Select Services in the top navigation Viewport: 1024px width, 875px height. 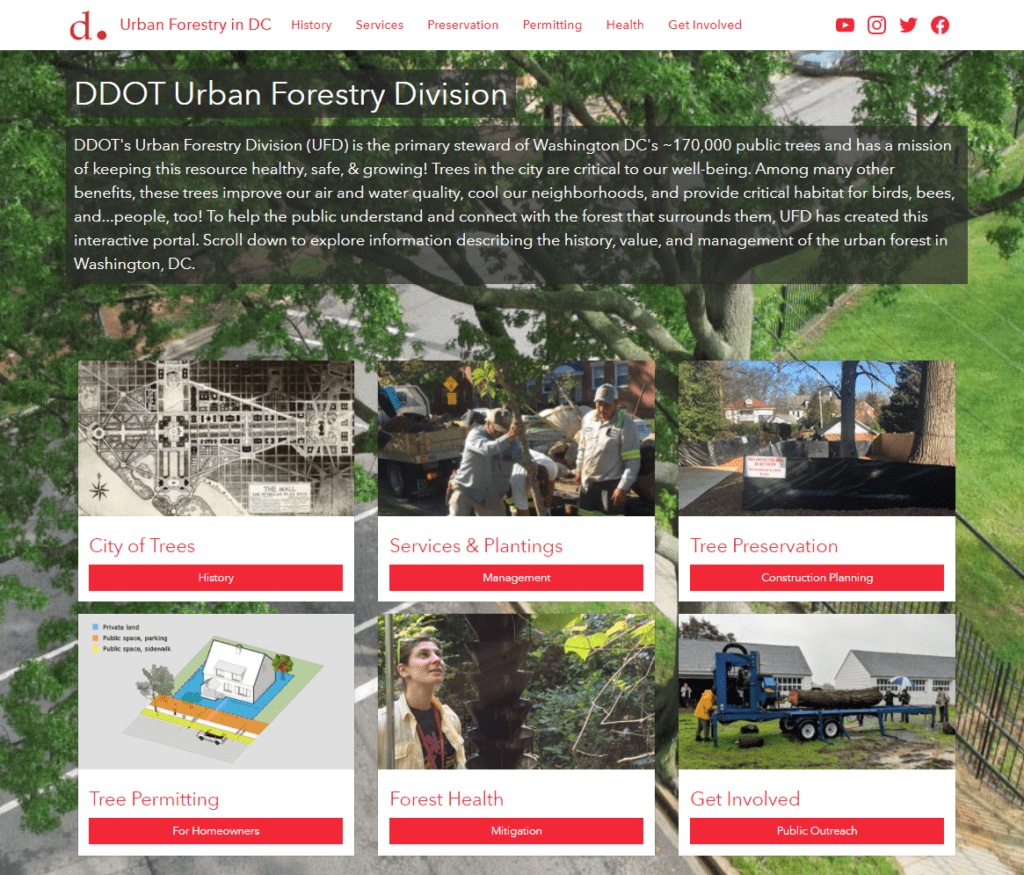coord(379,25)
